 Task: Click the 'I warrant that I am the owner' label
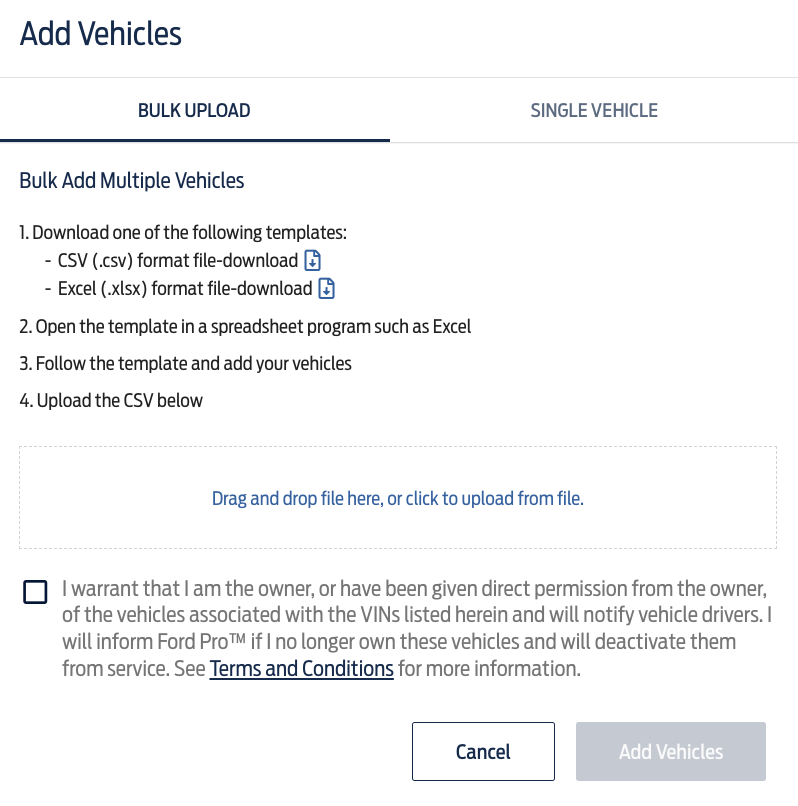point(416,629)
